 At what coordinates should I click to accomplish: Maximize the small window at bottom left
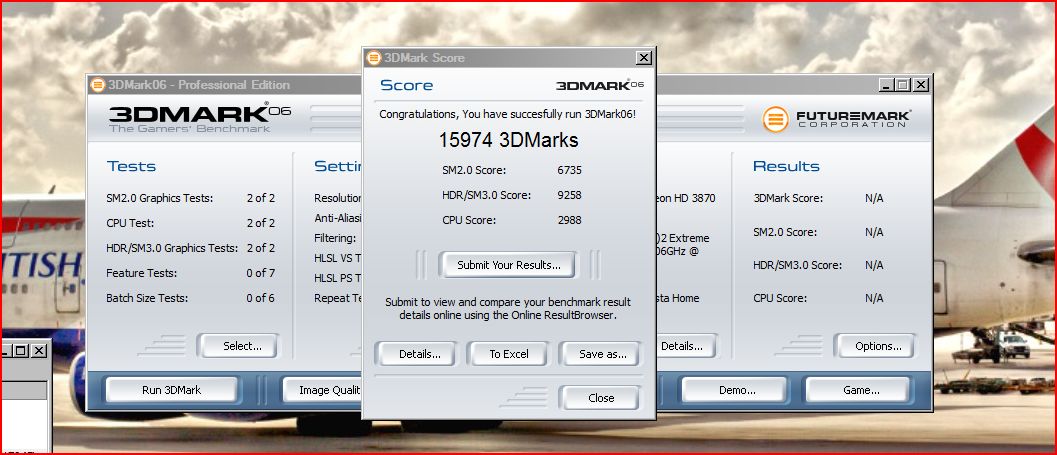[22, 351]
